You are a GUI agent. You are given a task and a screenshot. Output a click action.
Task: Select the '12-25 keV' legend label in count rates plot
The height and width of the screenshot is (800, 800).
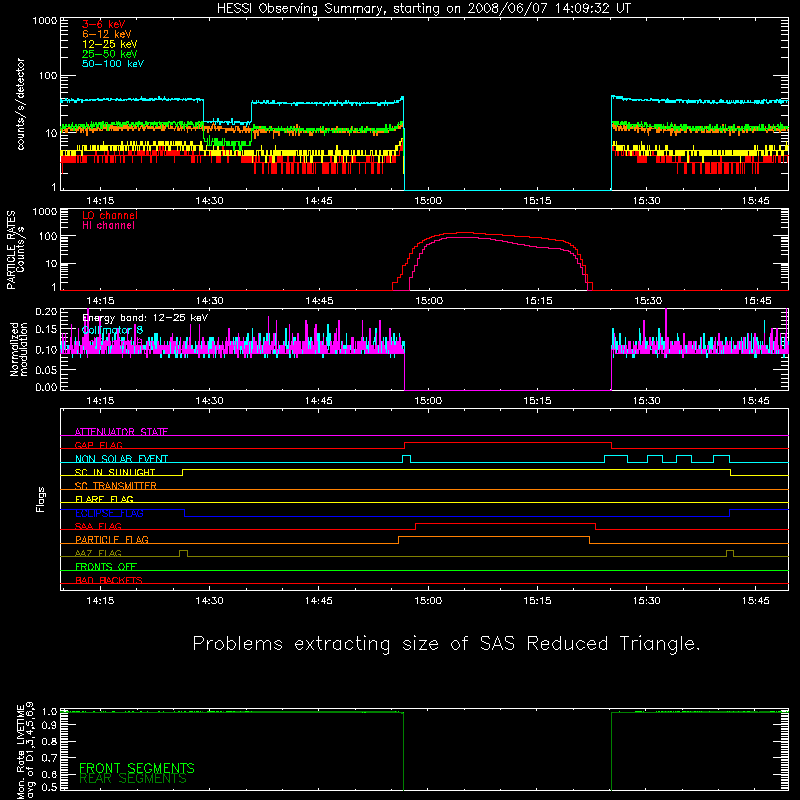click(x=110, y=44)
